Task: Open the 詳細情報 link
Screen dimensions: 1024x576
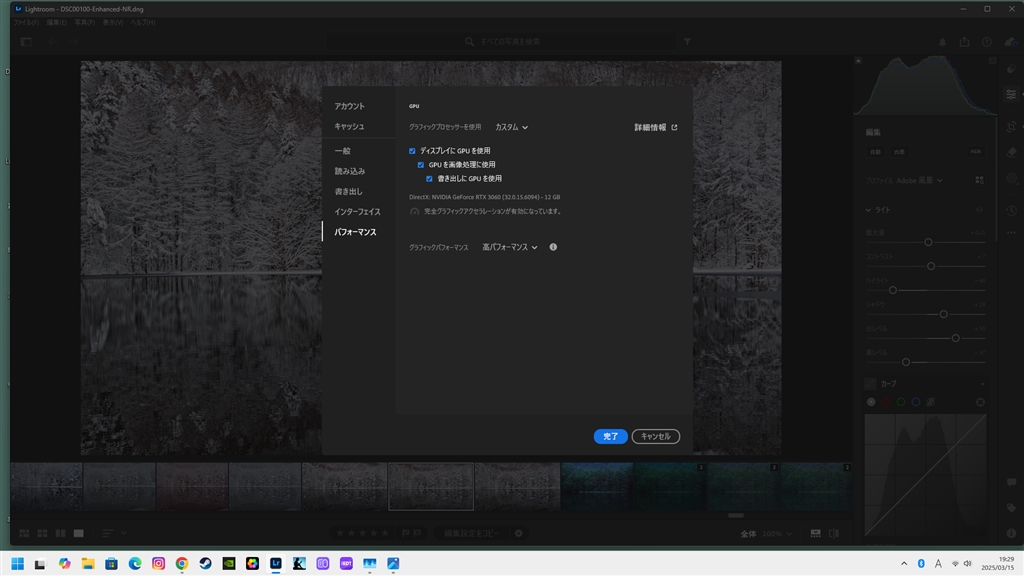Action: point(656,127)
